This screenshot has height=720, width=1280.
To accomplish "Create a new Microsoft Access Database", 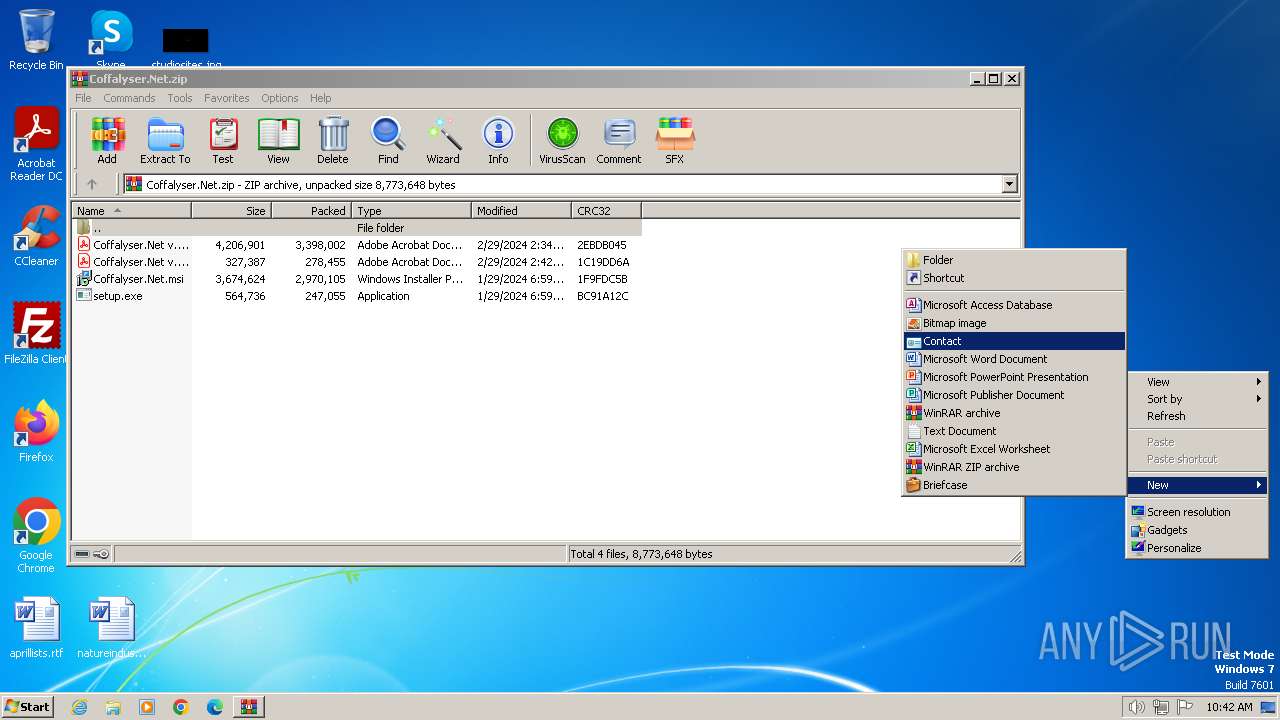I will [1014, 305].
